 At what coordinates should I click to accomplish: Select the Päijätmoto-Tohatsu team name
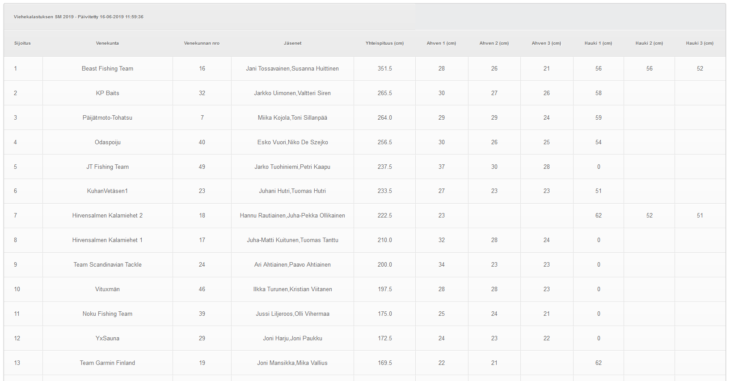pyautogui.click(x=108, y=118)
